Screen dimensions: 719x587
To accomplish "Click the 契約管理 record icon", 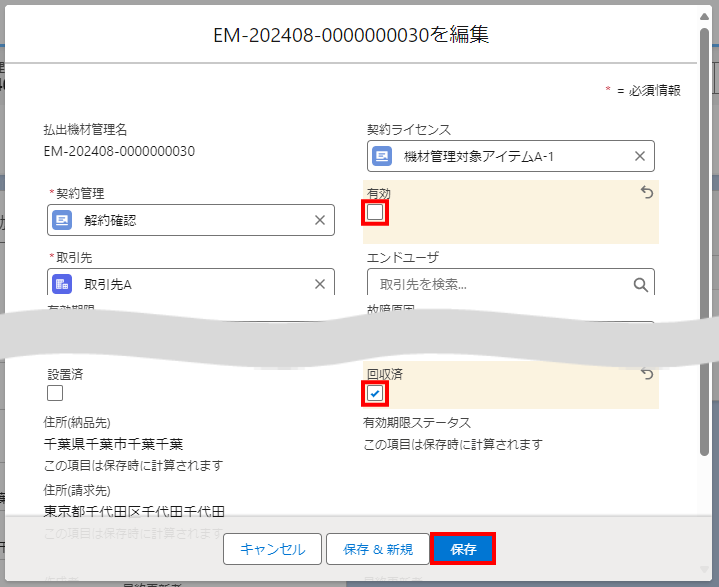I will (x=62, y=220).
